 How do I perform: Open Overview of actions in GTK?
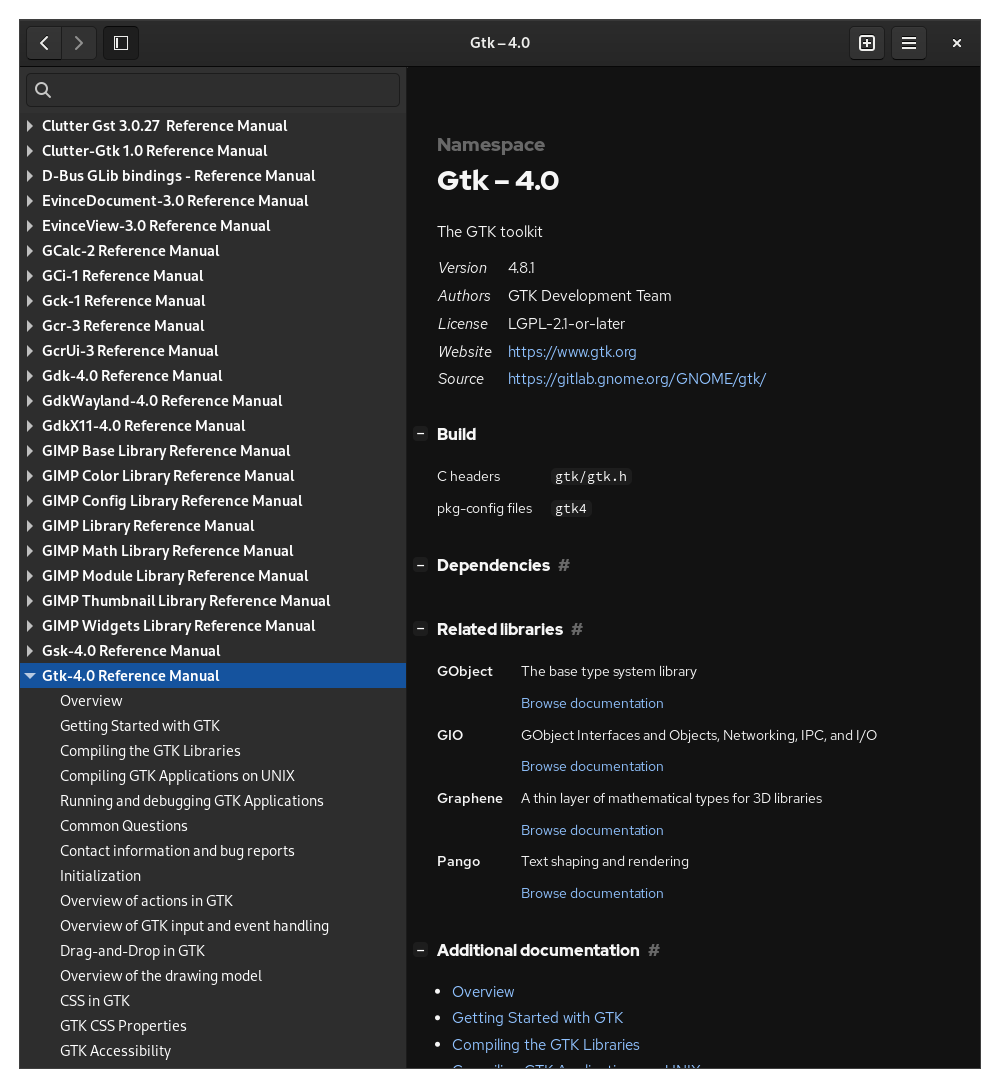click(x=212, y=900)
